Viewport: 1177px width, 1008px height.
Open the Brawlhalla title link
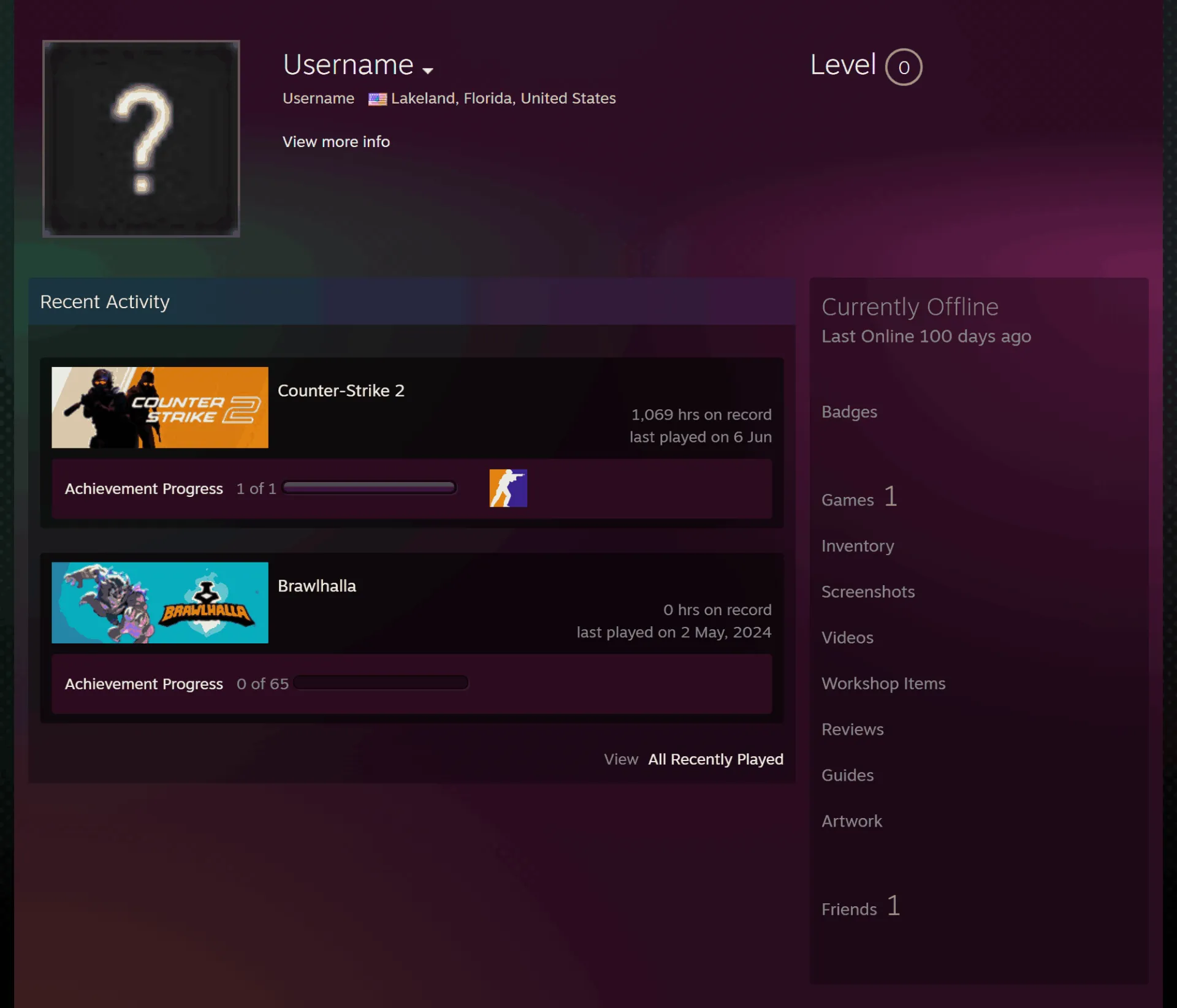[317, 586]
